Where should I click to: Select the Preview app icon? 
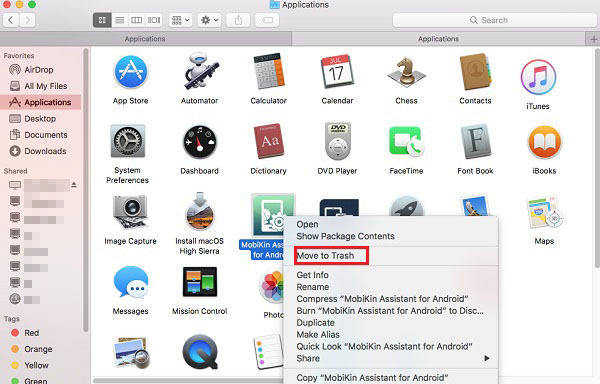[x=130, y=352]
